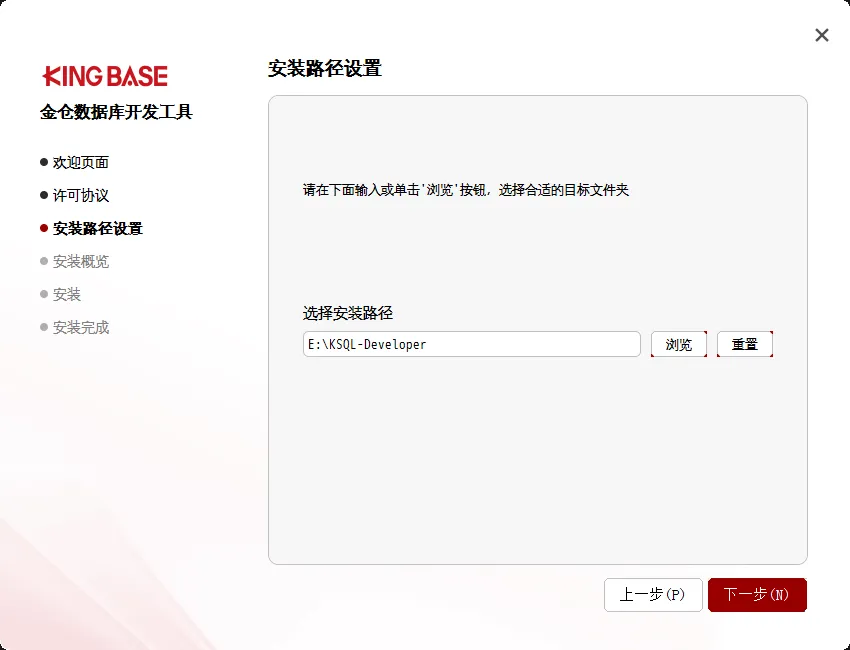Click the gray bullet beside 安装

[x=42, y=294]
